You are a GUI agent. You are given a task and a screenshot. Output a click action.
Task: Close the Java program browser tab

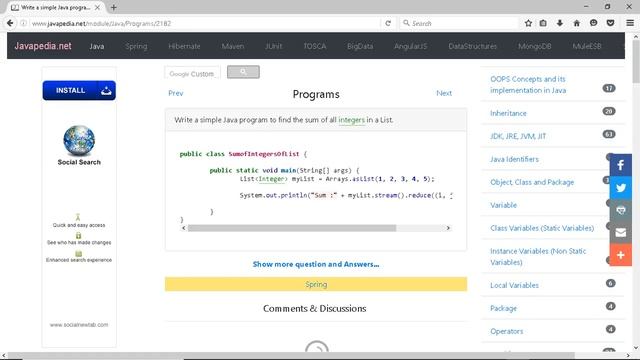click(97, 7)
